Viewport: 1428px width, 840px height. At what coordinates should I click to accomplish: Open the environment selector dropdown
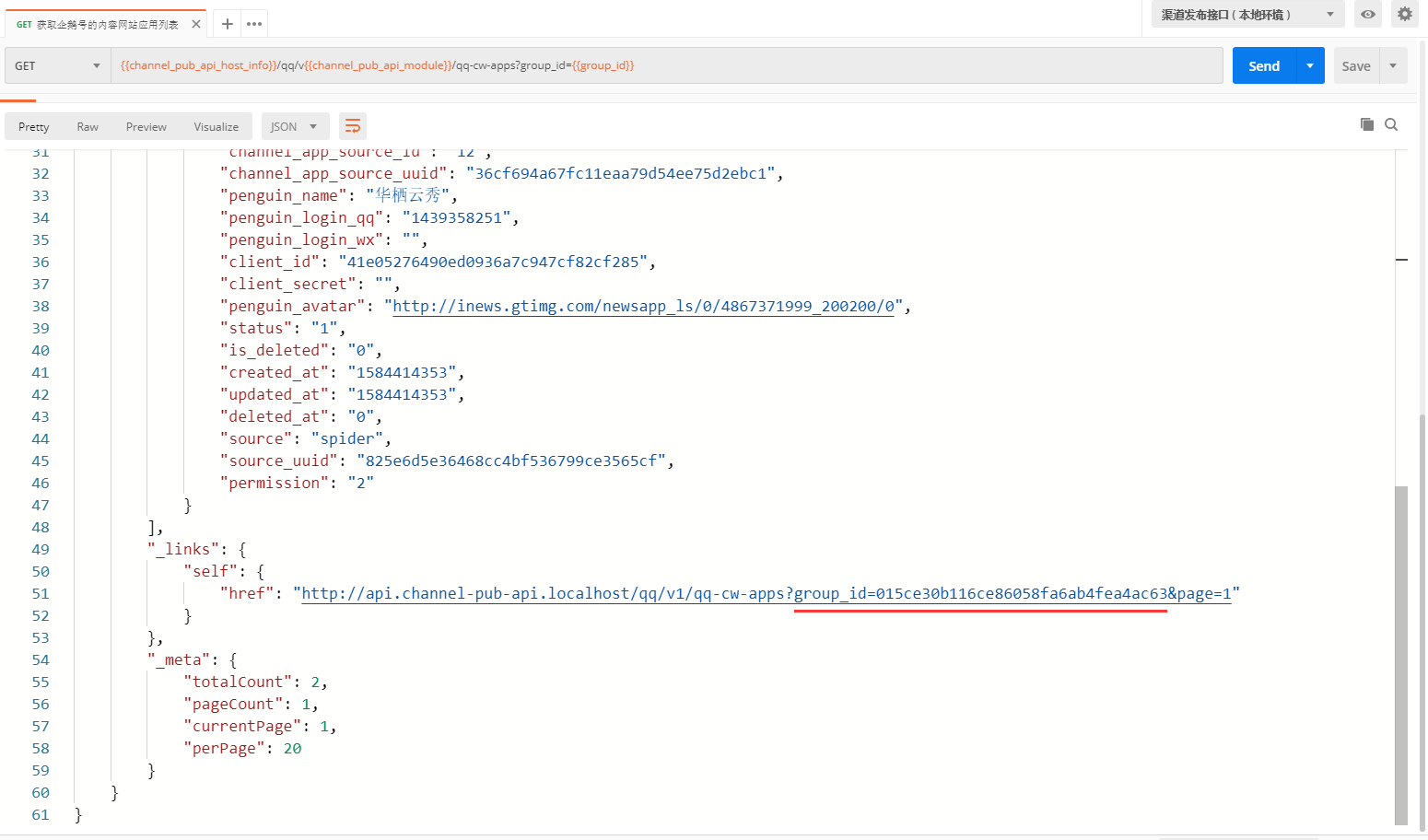1247,15
